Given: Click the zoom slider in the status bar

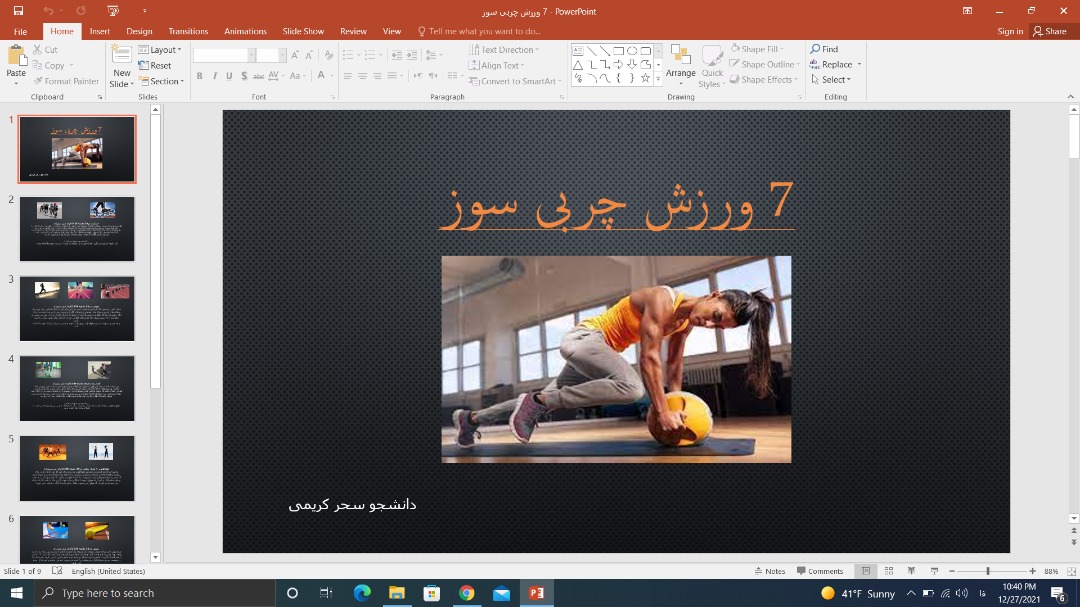Looking at the screenshot, I should coord(988,571).
